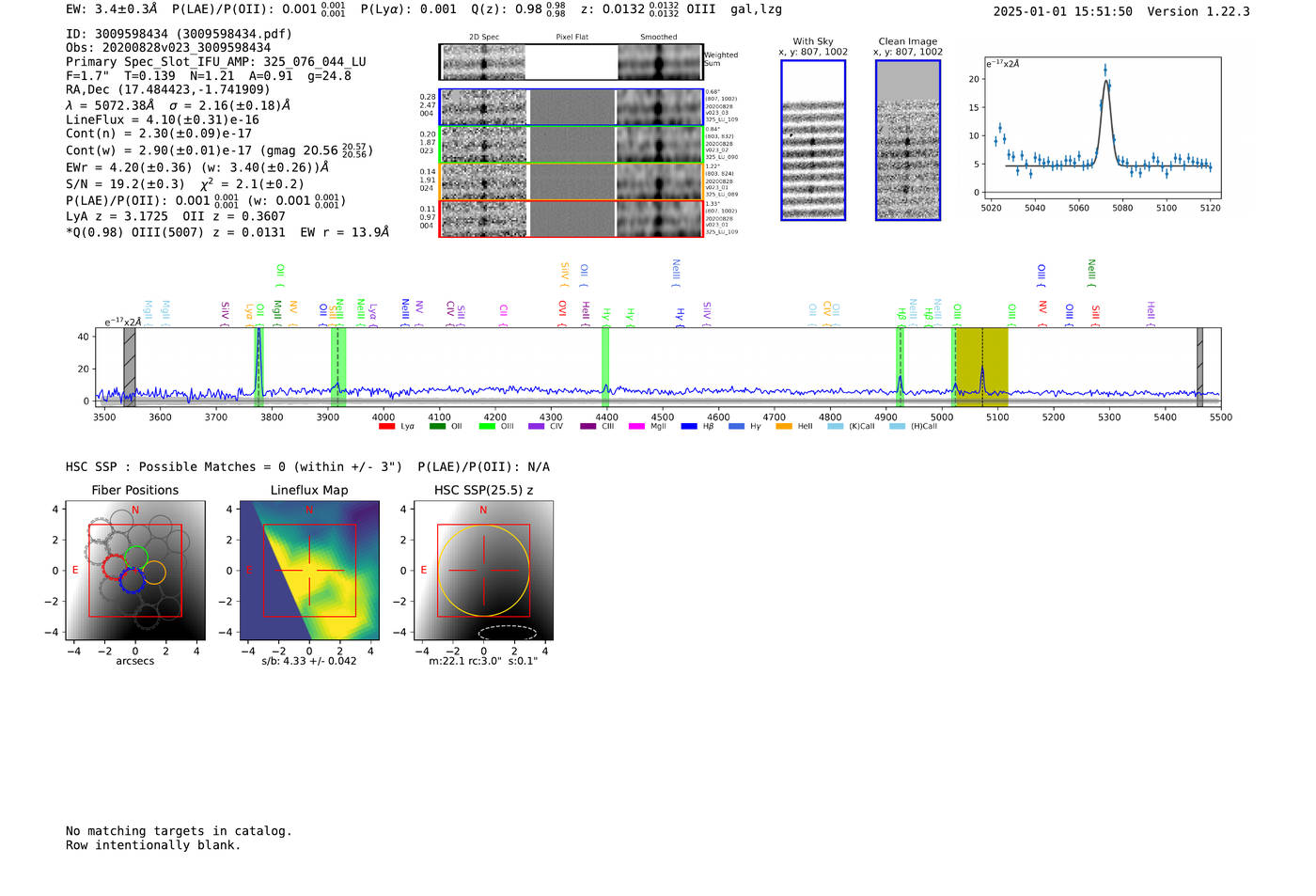This screenshot has width=1316, height=896.
Task: Click the gray hatched region near 3550Å
Action: [130, 368]
